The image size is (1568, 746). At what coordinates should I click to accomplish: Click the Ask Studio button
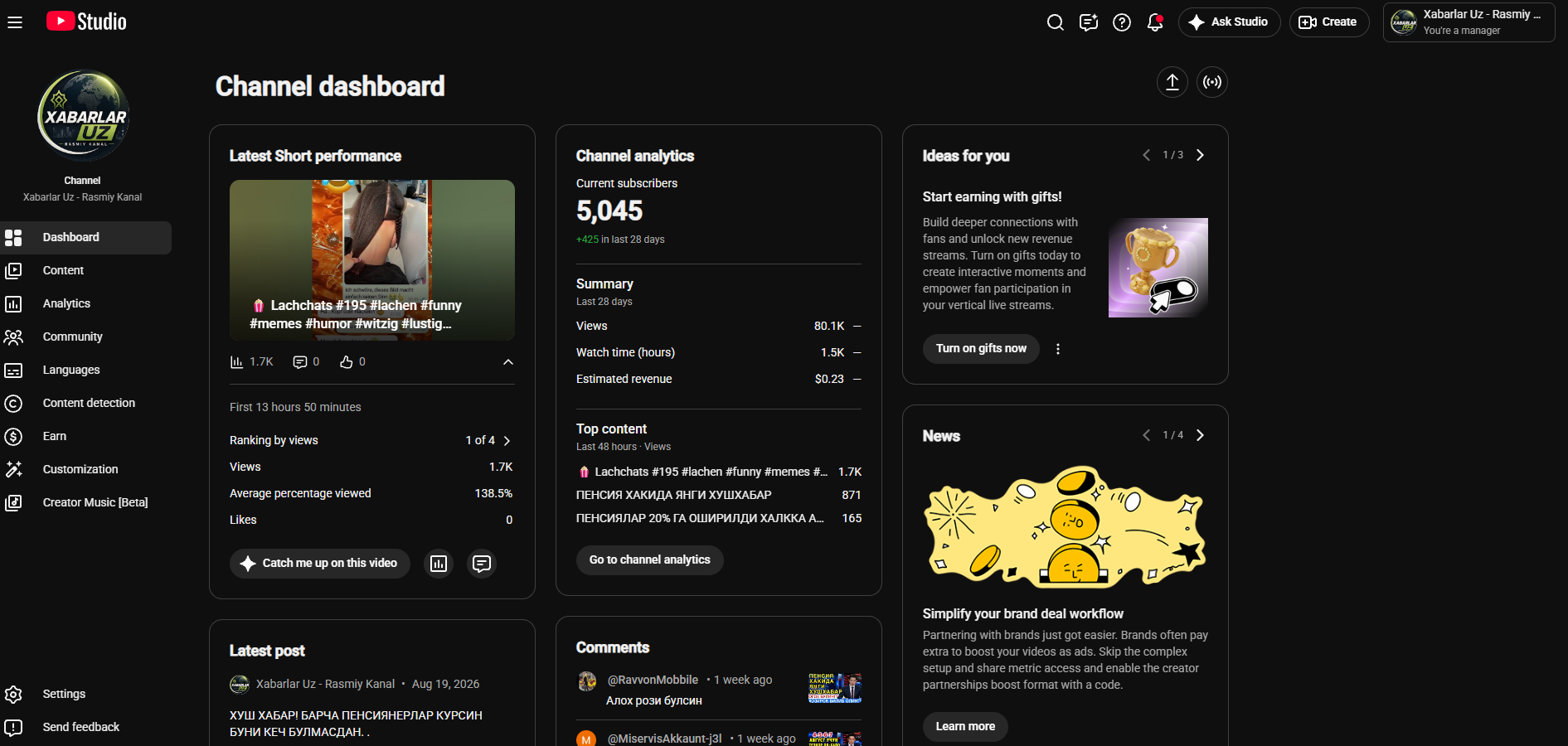[1229, 22]
